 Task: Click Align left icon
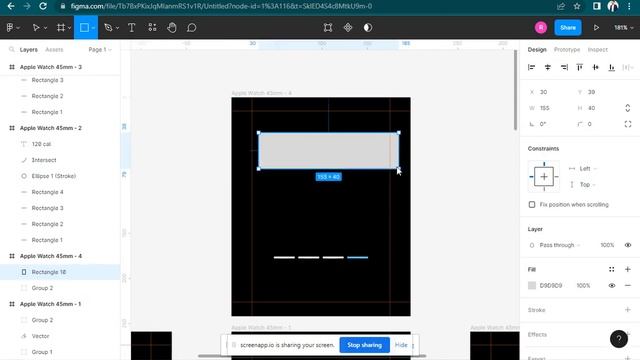[531, 67]
